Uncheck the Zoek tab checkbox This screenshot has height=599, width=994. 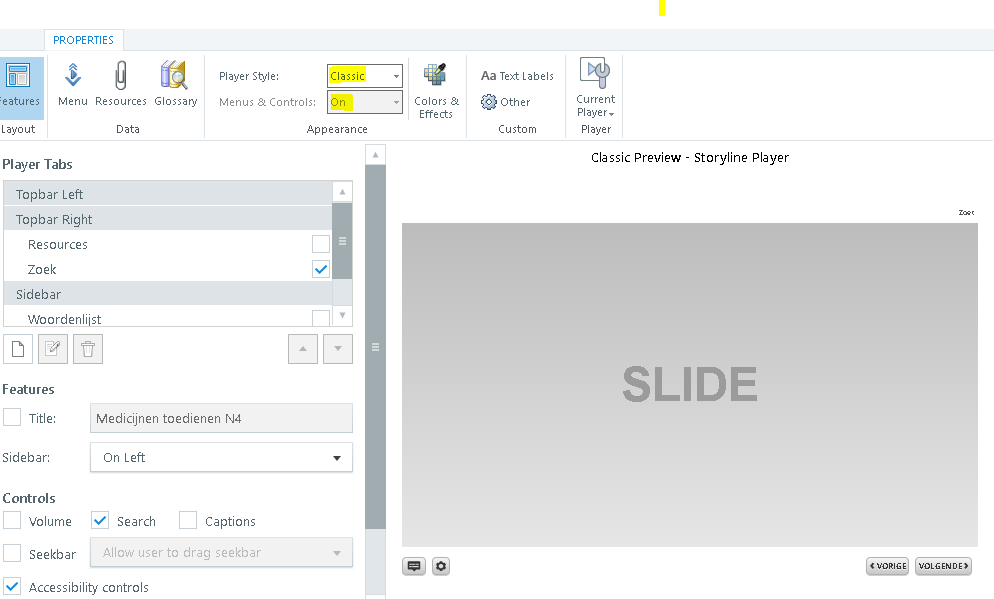321,269
